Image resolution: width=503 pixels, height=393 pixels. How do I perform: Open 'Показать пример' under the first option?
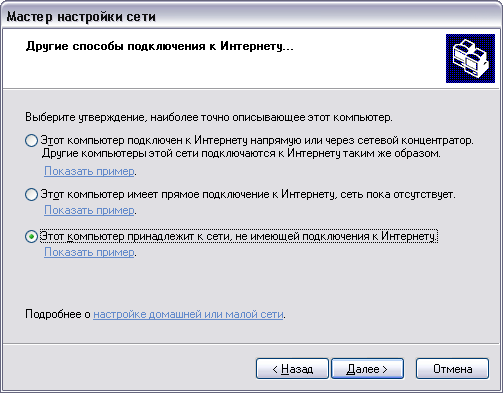(89, 171)
